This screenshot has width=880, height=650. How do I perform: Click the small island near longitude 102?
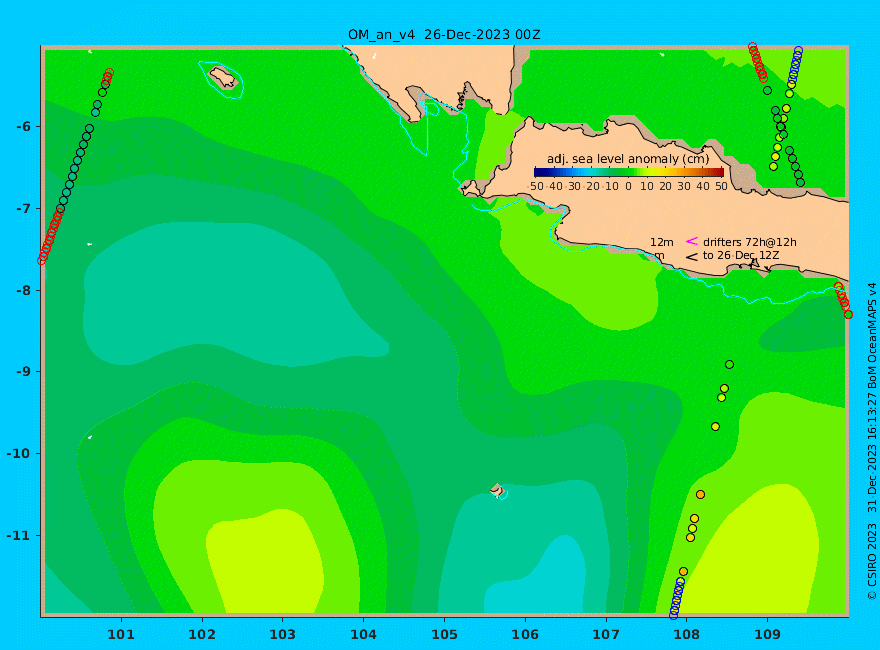[224, 77]
